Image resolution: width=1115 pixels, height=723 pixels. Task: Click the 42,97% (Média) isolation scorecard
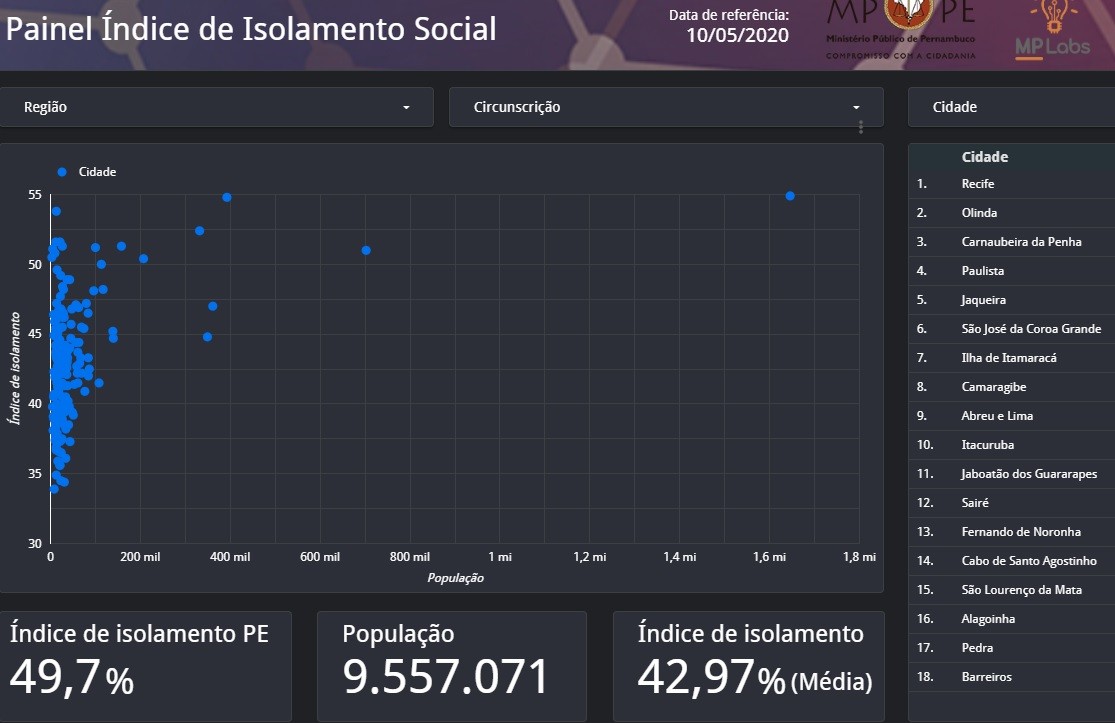click(x=749, y=666)
